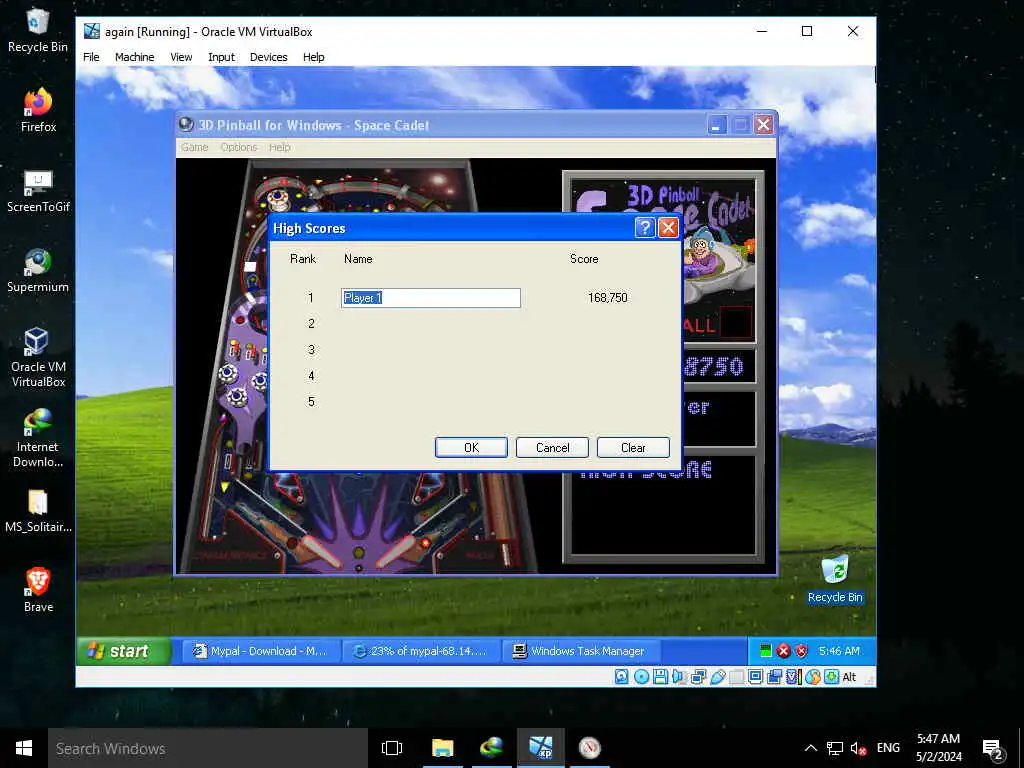1024x768 pixels.
Task: Switch to 23% of mypal download taskbar item
Action: (421, 651)
